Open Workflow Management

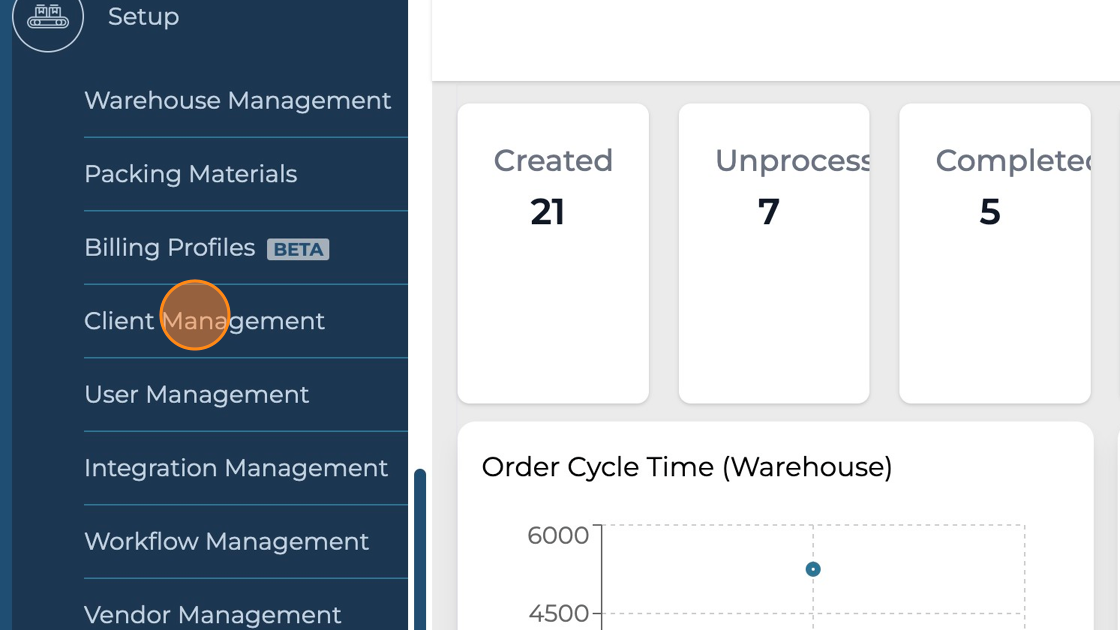coord(226,541)
